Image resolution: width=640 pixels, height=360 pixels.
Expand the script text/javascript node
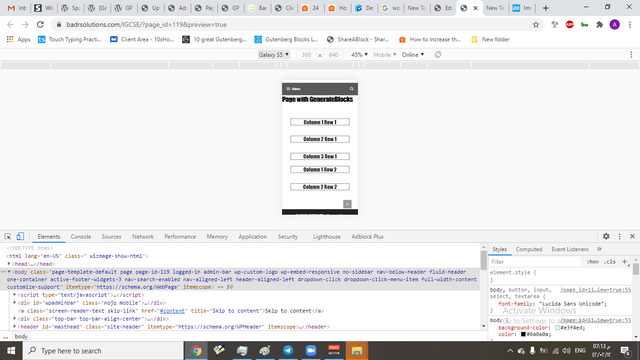(x=15, y=295)
